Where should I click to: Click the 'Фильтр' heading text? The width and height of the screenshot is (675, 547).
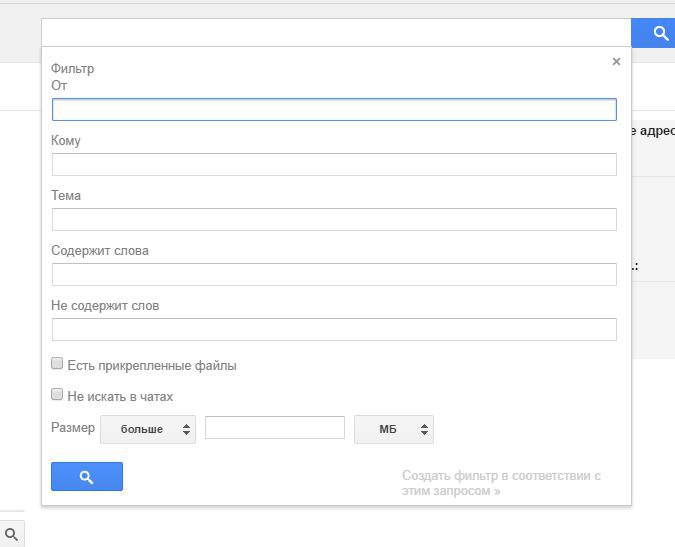point(72,69)
